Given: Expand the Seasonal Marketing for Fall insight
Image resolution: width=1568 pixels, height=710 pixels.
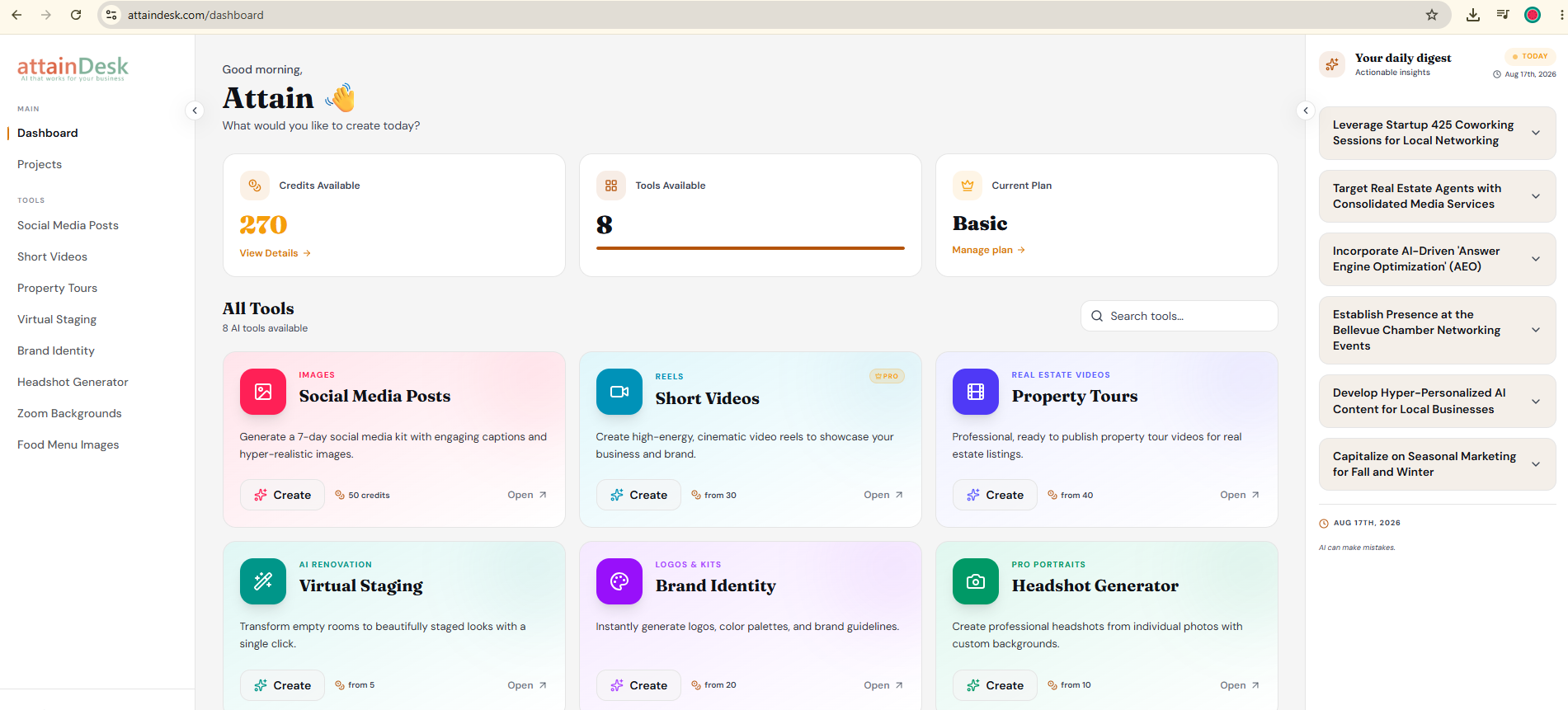Looking at the screenshot, I should tap(1536, 464).
